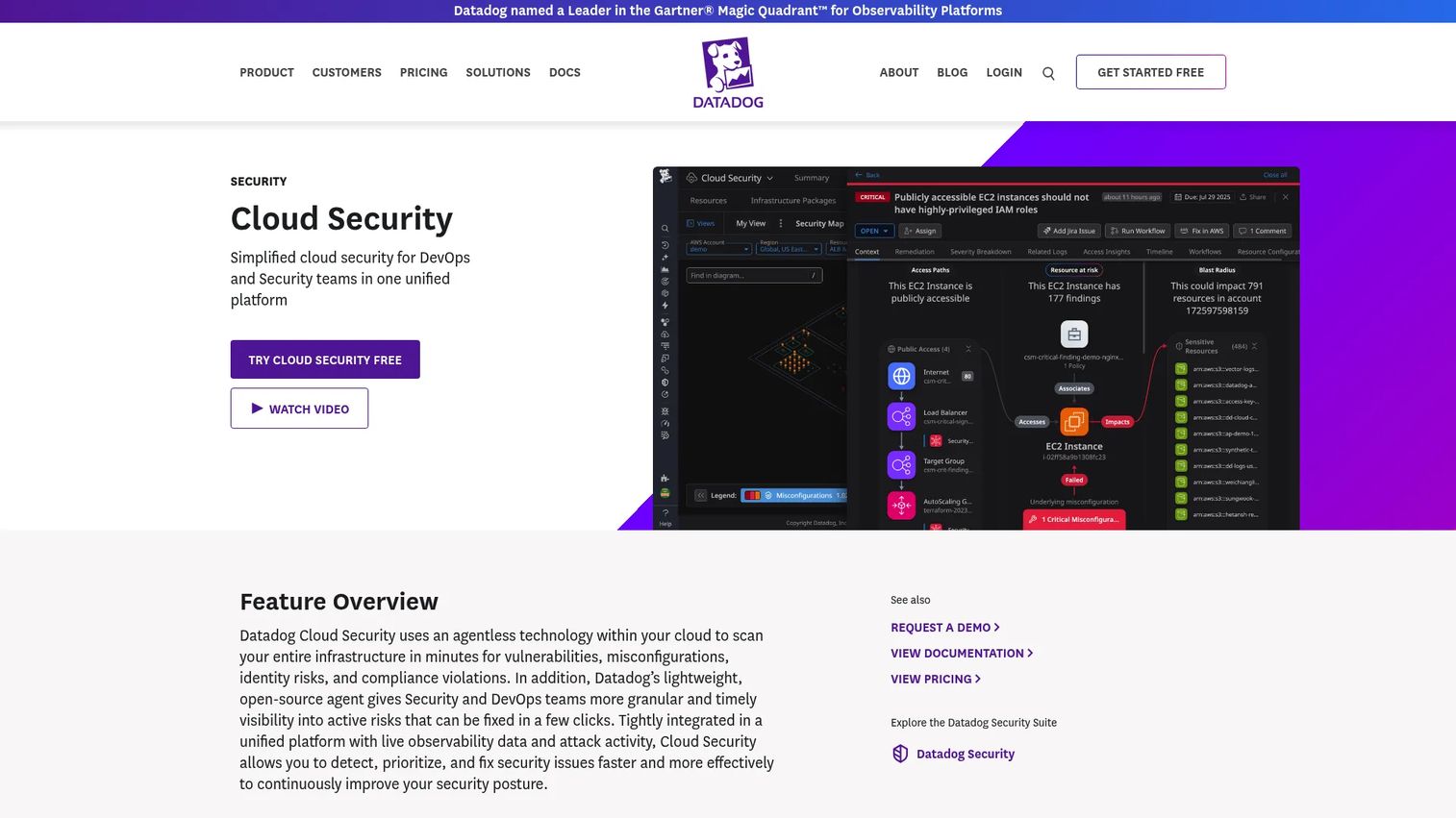Open the VIEW PRICING link under See also
1456x818 pixels.
(x=936, y=680)
